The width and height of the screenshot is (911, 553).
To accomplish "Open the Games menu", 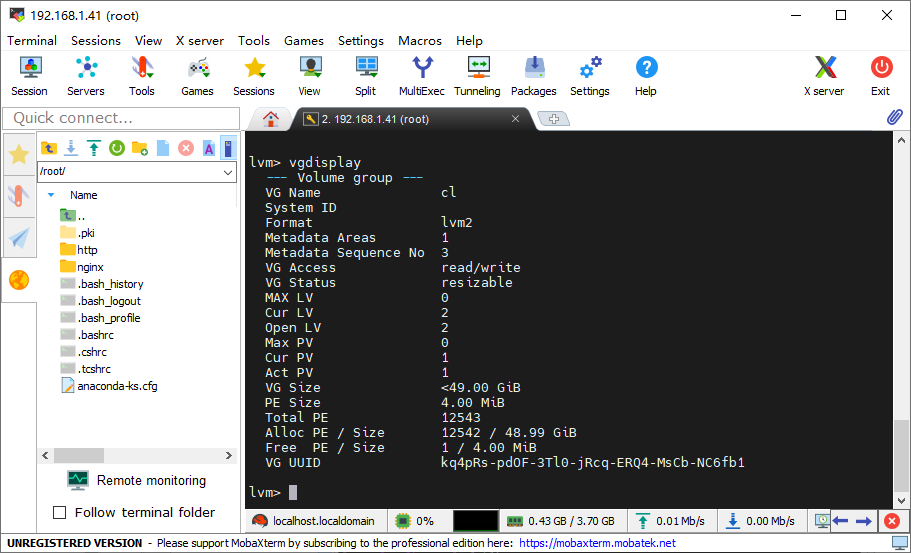I will [304, 41].
